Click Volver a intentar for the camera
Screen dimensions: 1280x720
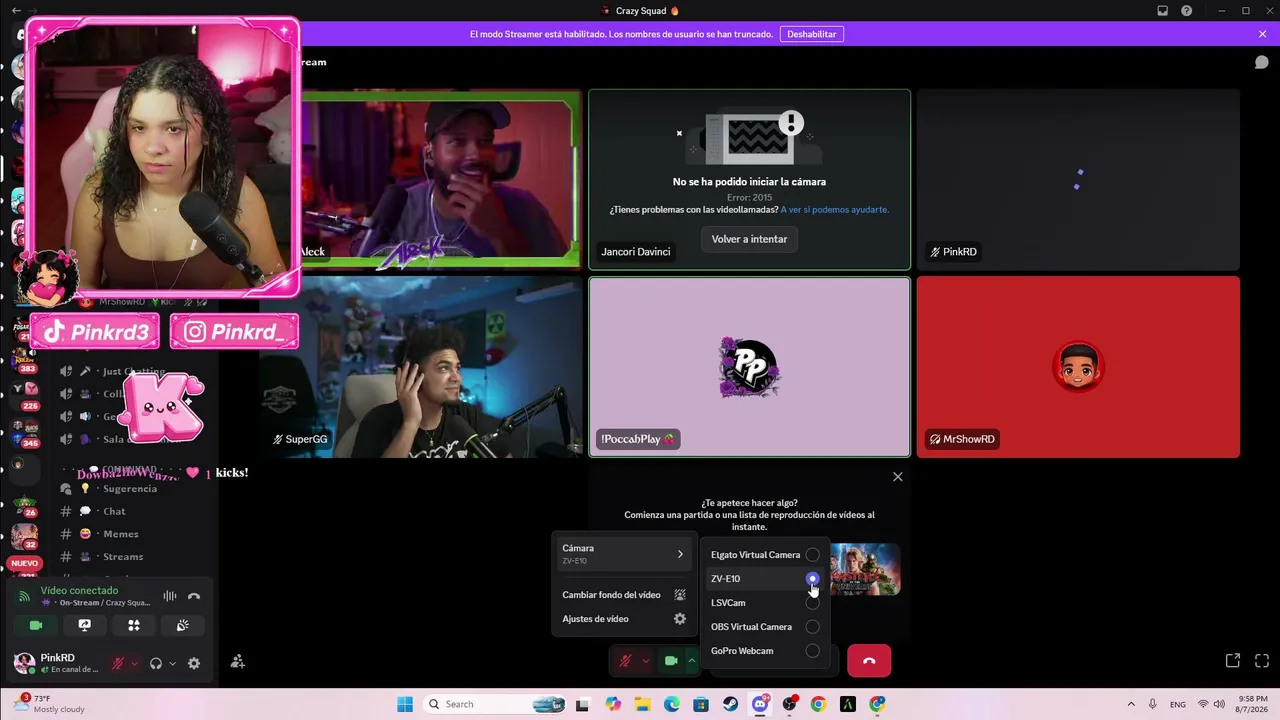pyautogui.click(x=749, y=239)
